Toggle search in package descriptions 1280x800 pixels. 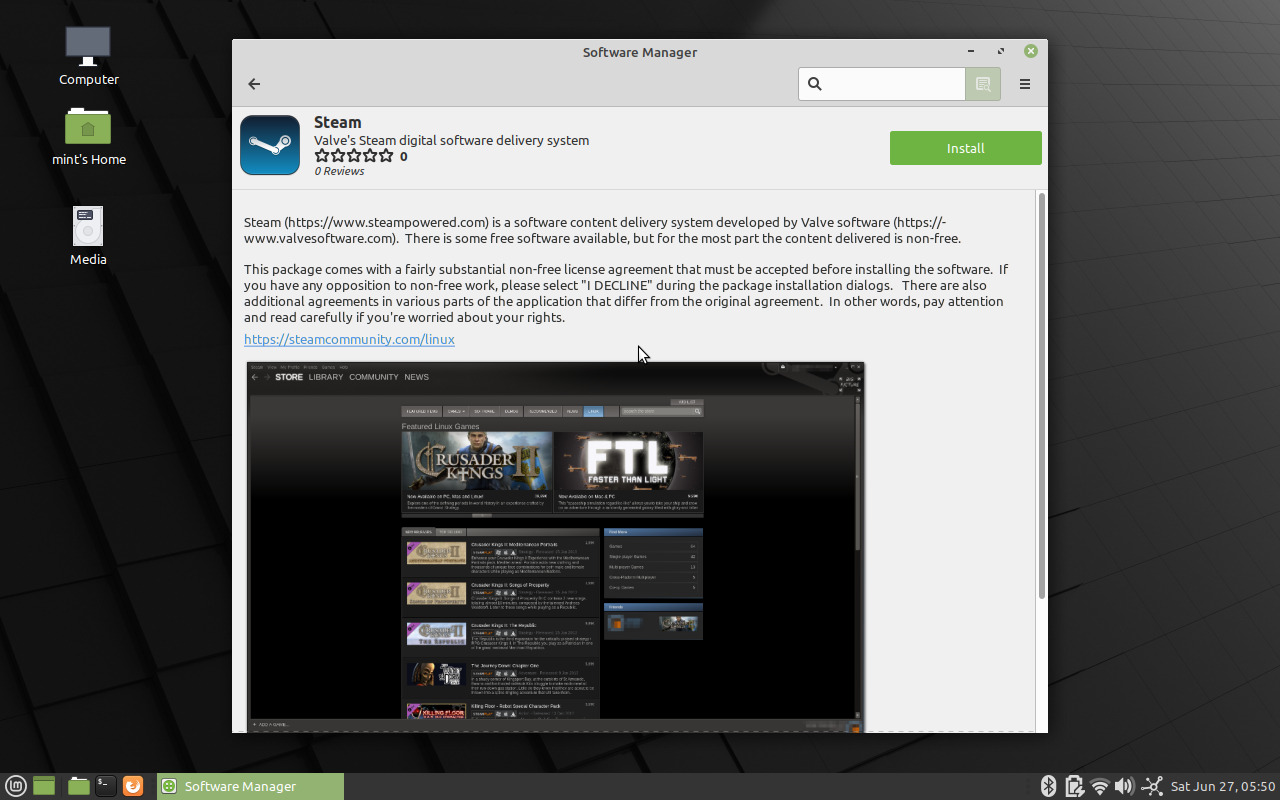click(983, 84)
